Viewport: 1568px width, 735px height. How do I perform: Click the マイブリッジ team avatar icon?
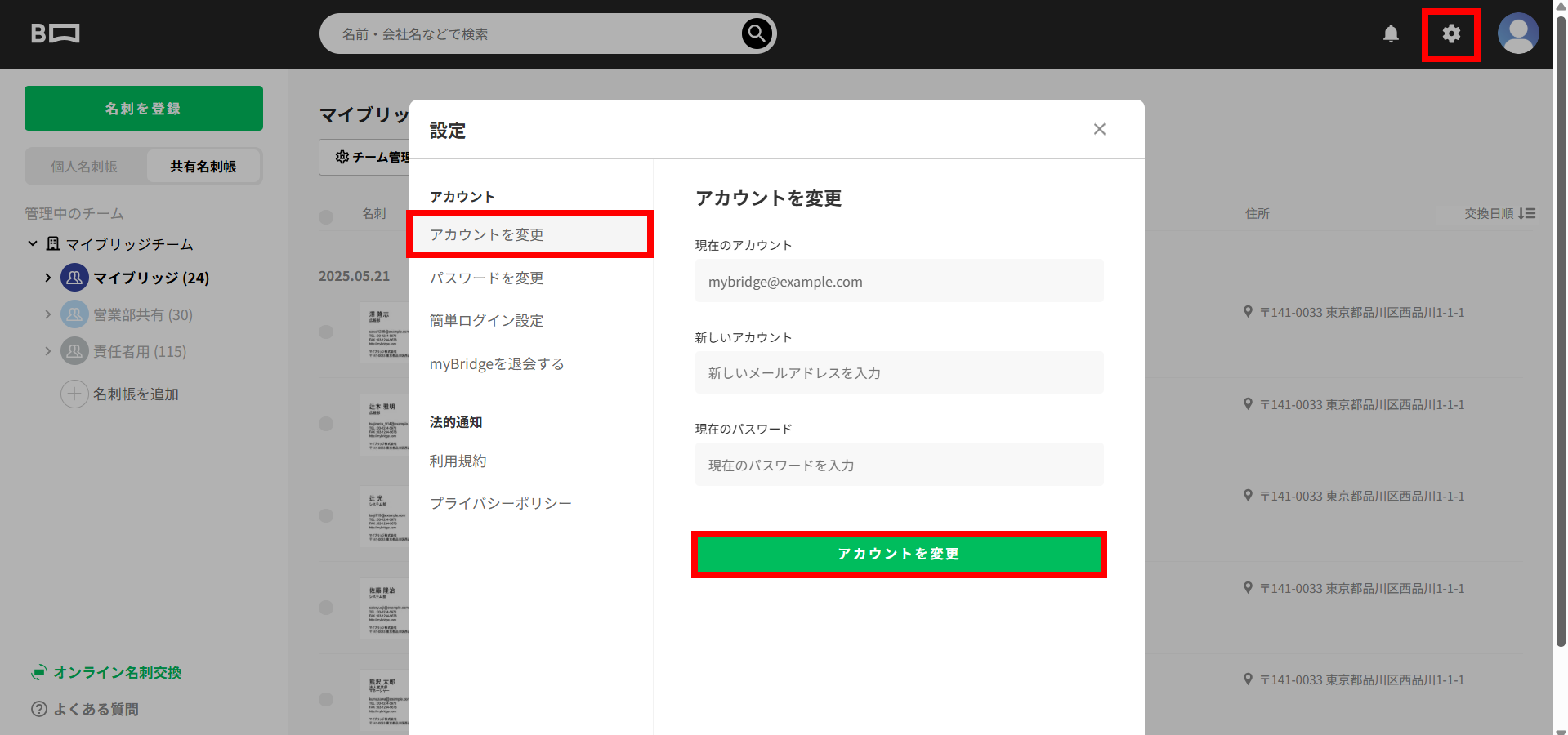pos(74,278)
